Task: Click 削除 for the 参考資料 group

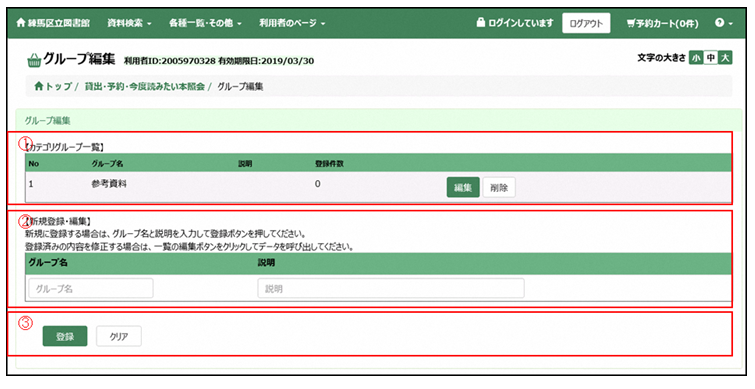Action: pyautogui.click(x=499, y=187)
